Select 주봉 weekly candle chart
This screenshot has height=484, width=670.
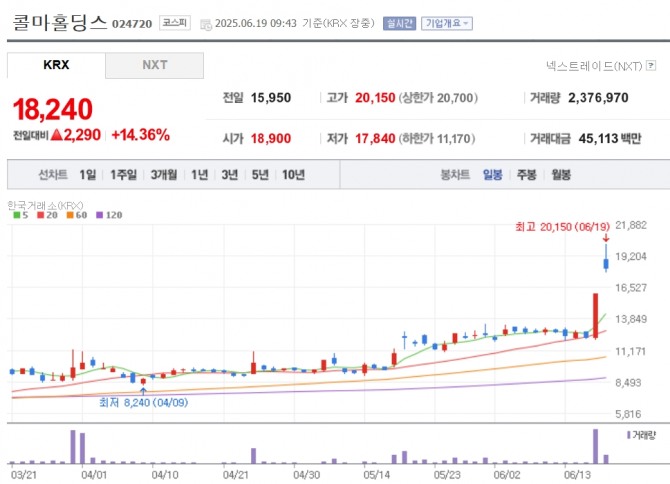point(526,174)
